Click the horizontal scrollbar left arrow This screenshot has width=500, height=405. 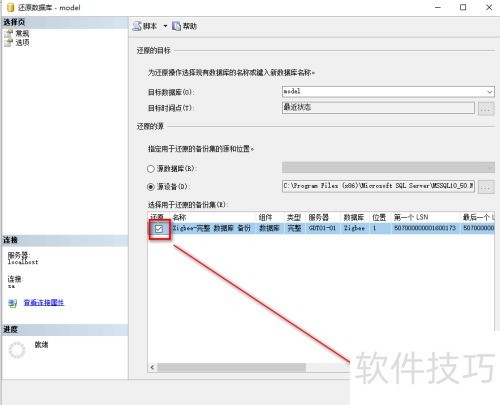(x=152, y=367)
